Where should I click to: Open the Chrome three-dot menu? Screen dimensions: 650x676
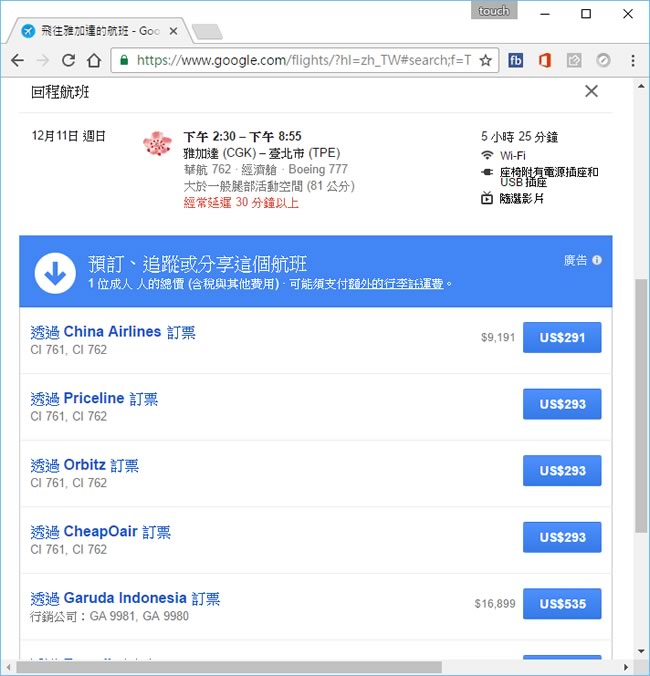[x=633, y=60]
